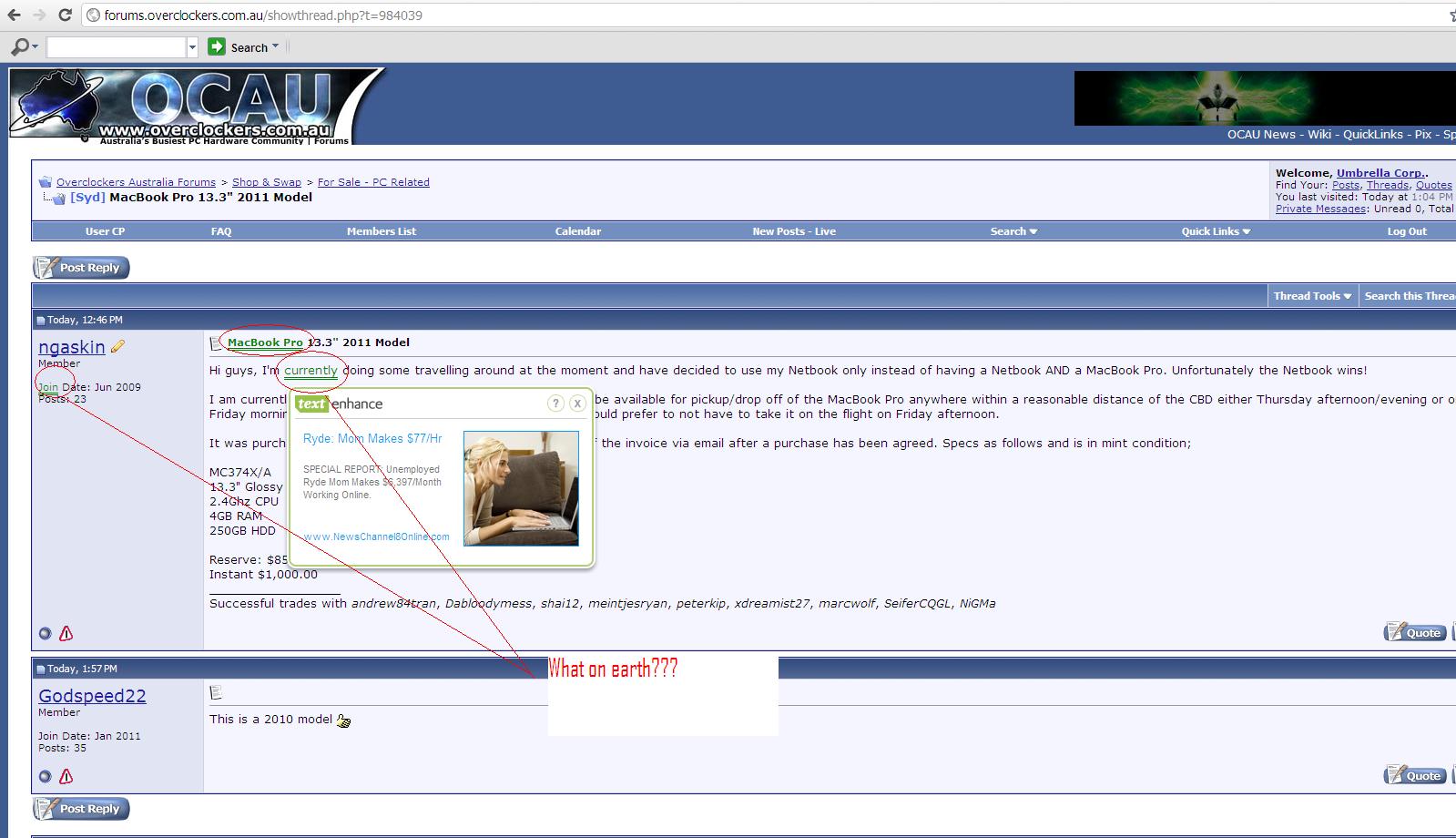This screenshot has height=838, width=1456.
Task: Open Members List menu item
Action: [x=382, y=231]
